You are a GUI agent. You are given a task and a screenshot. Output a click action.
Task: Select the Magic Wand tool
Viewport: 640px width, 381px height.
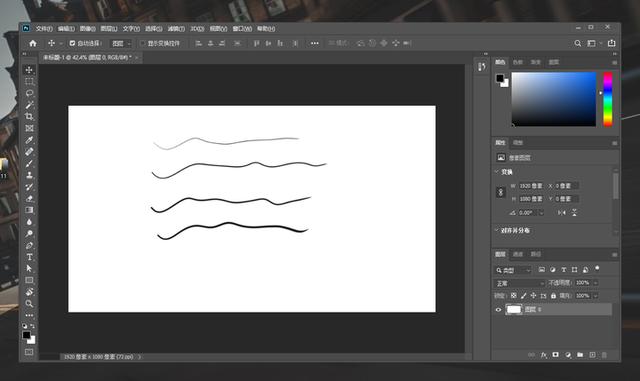pyautogui.click(x=29, y=105)
